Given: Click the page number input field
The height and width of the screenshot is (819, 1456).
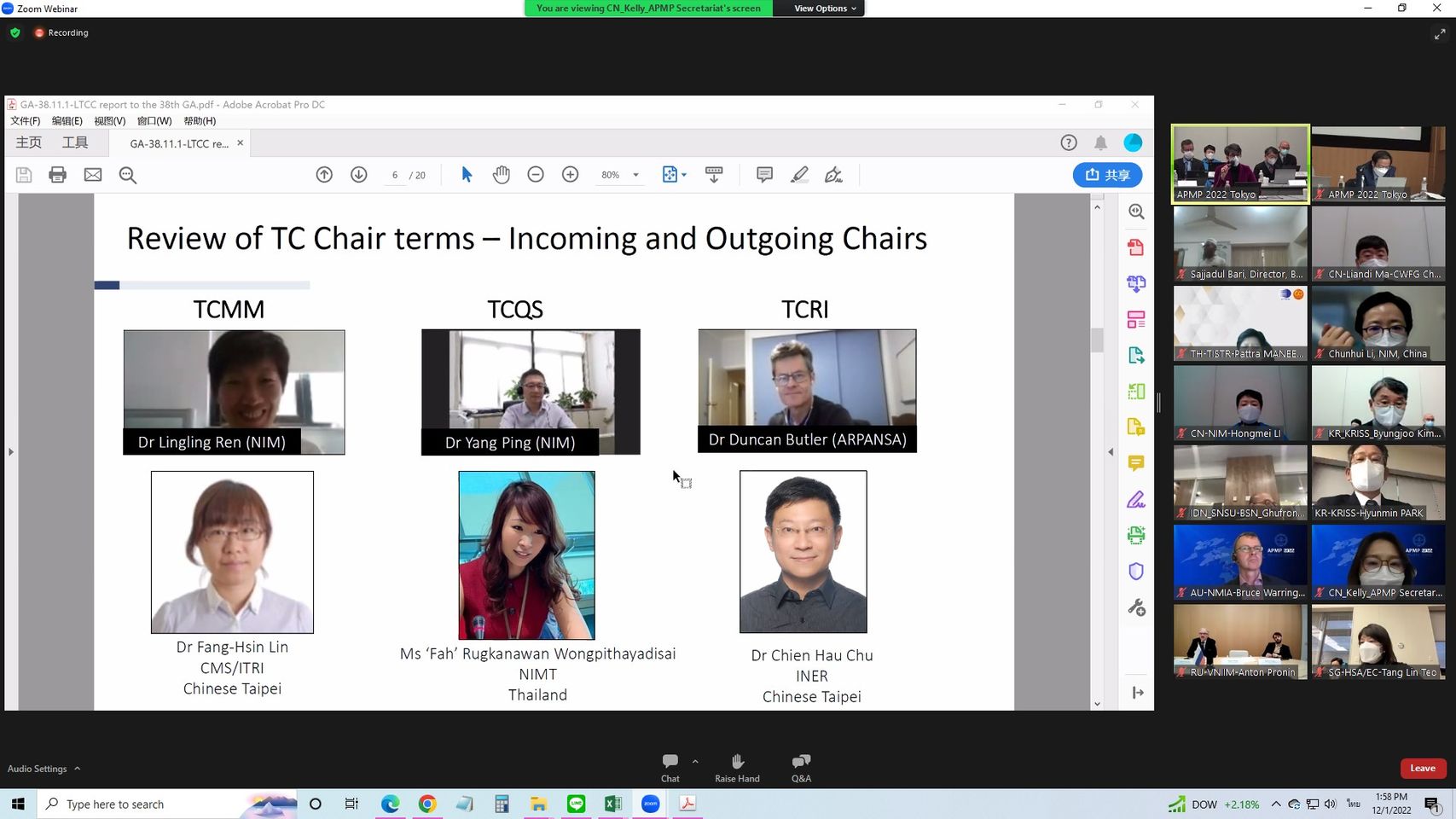Looking at the screenshot, I should click(x=395, y=175).
